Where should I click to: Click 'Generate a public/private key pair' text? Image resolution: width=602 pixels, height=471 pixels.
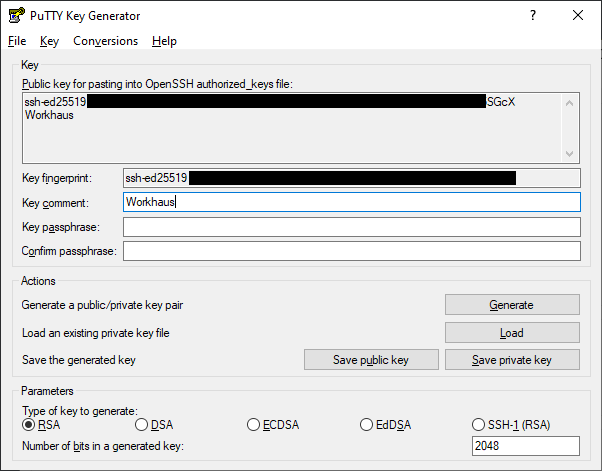[102, 305]
